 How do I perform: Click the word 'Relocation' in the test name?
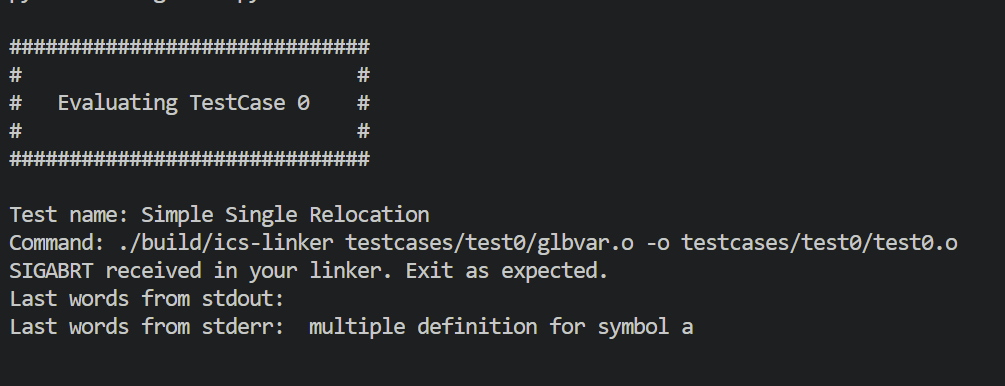click(x=370, y=215)
